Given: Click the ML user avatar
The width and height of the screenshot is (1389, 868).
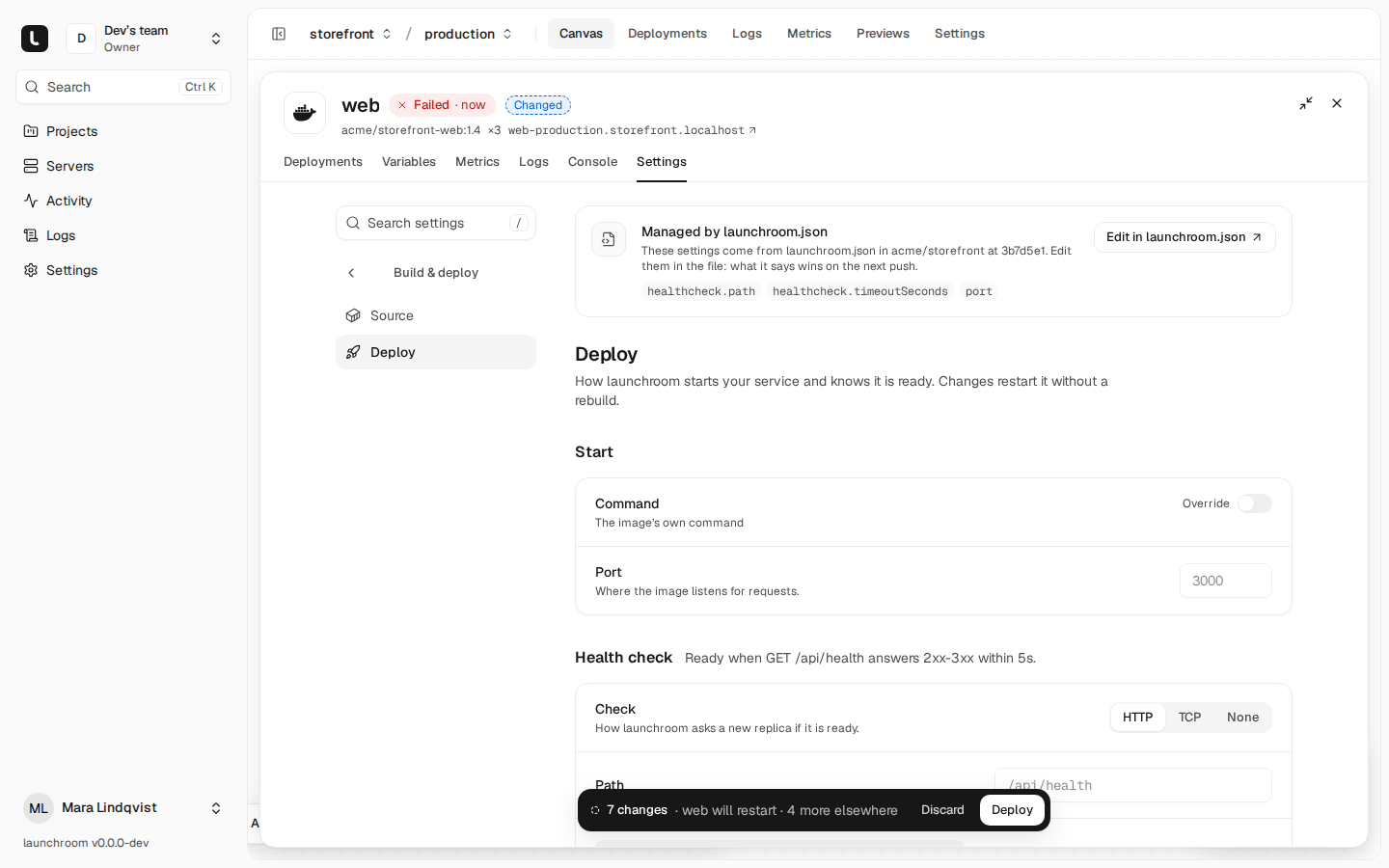Looking at the screenshot, I should tap(39, 808).
